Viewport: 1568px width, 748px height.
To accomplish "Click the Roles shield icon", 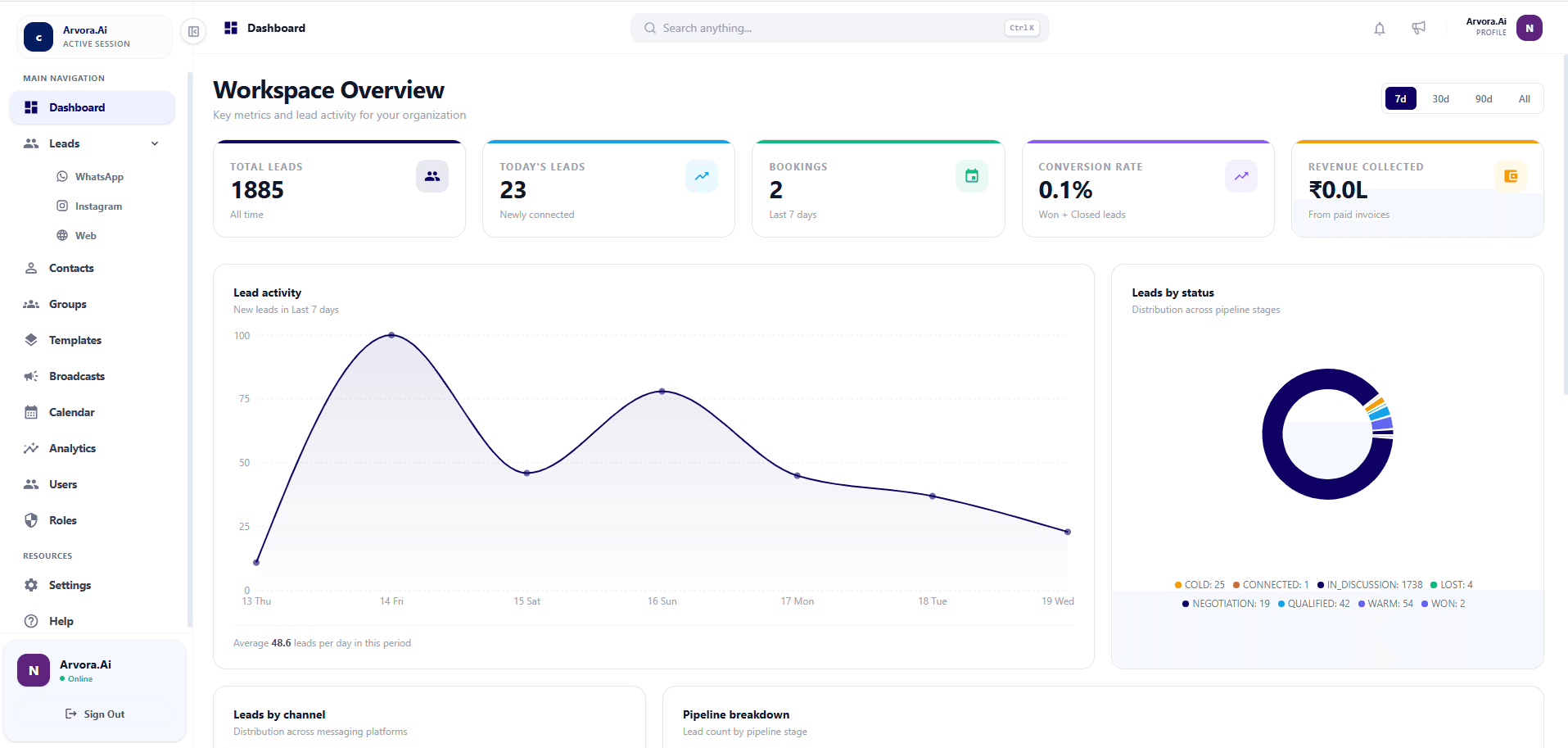I will click(31, 520).
